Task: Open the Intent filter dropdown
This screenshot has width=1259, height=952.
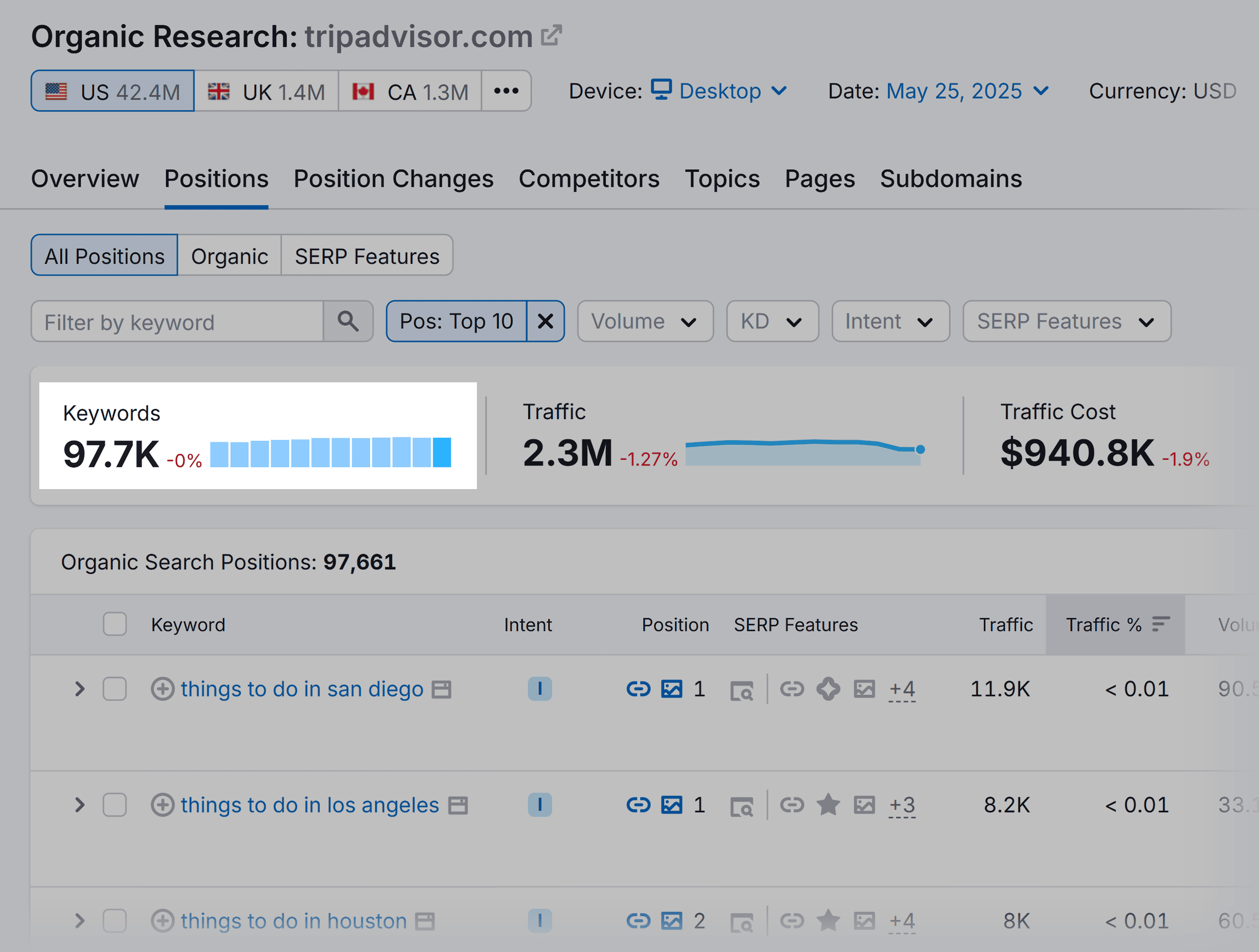Action: tap(890, 322)
